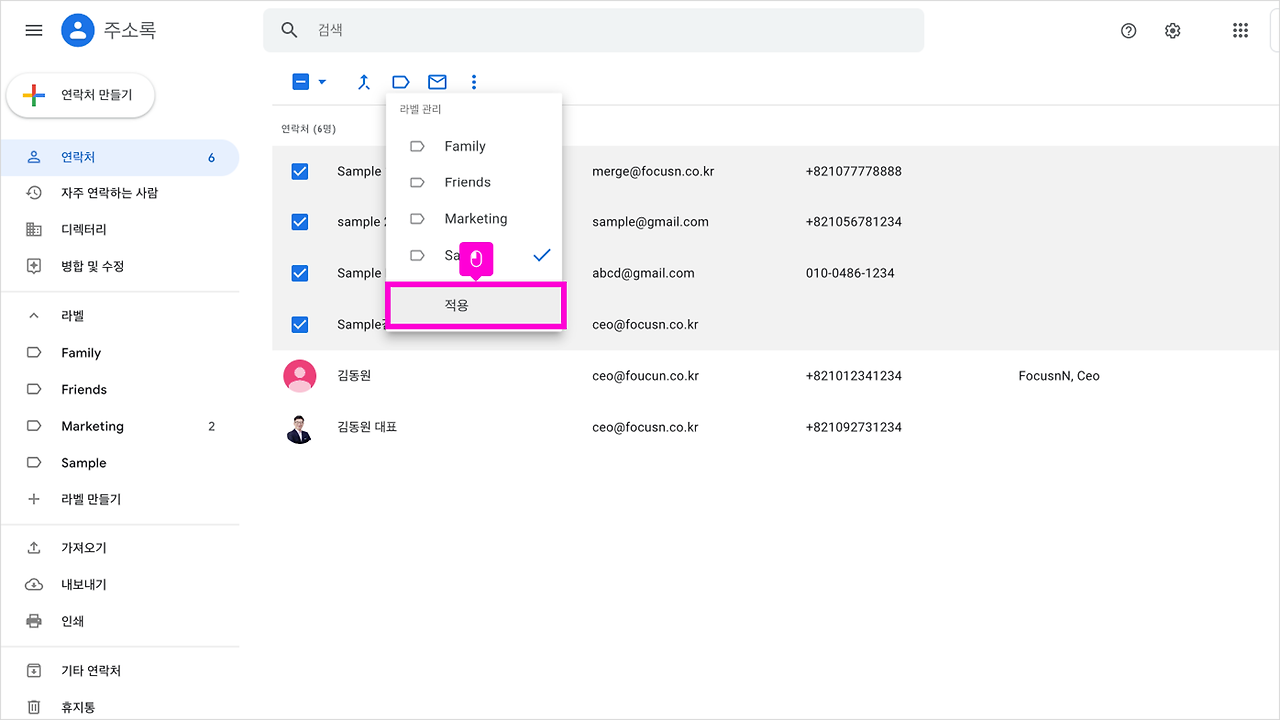The image size is (1280, 720).
Task: Open the Family label in the sidebar
Action: coord(120,353)
